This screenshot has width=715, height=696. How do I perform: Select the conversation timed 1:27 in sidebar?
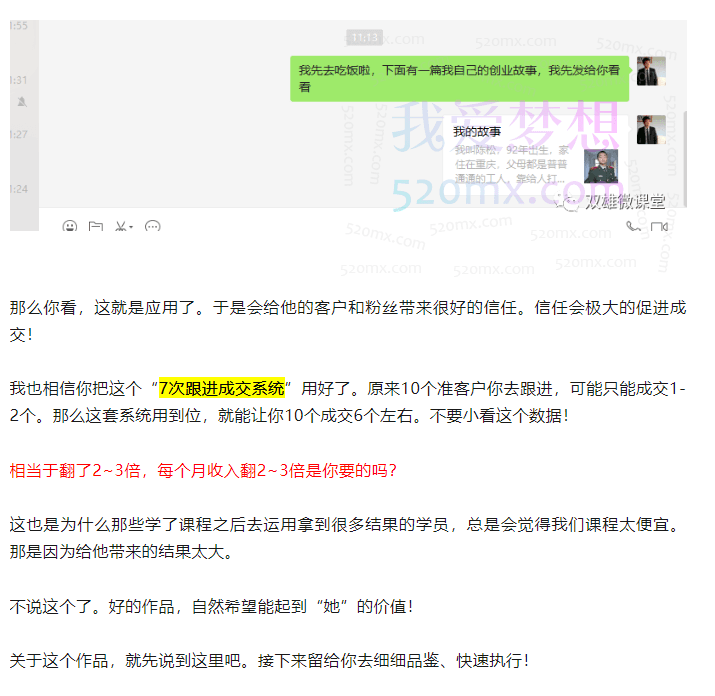[x=19, y=135]
